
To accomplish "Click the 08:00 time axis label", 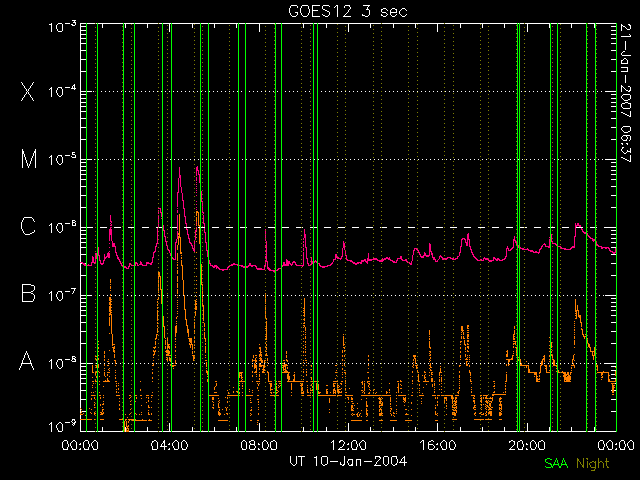I will tap(259, 444).
